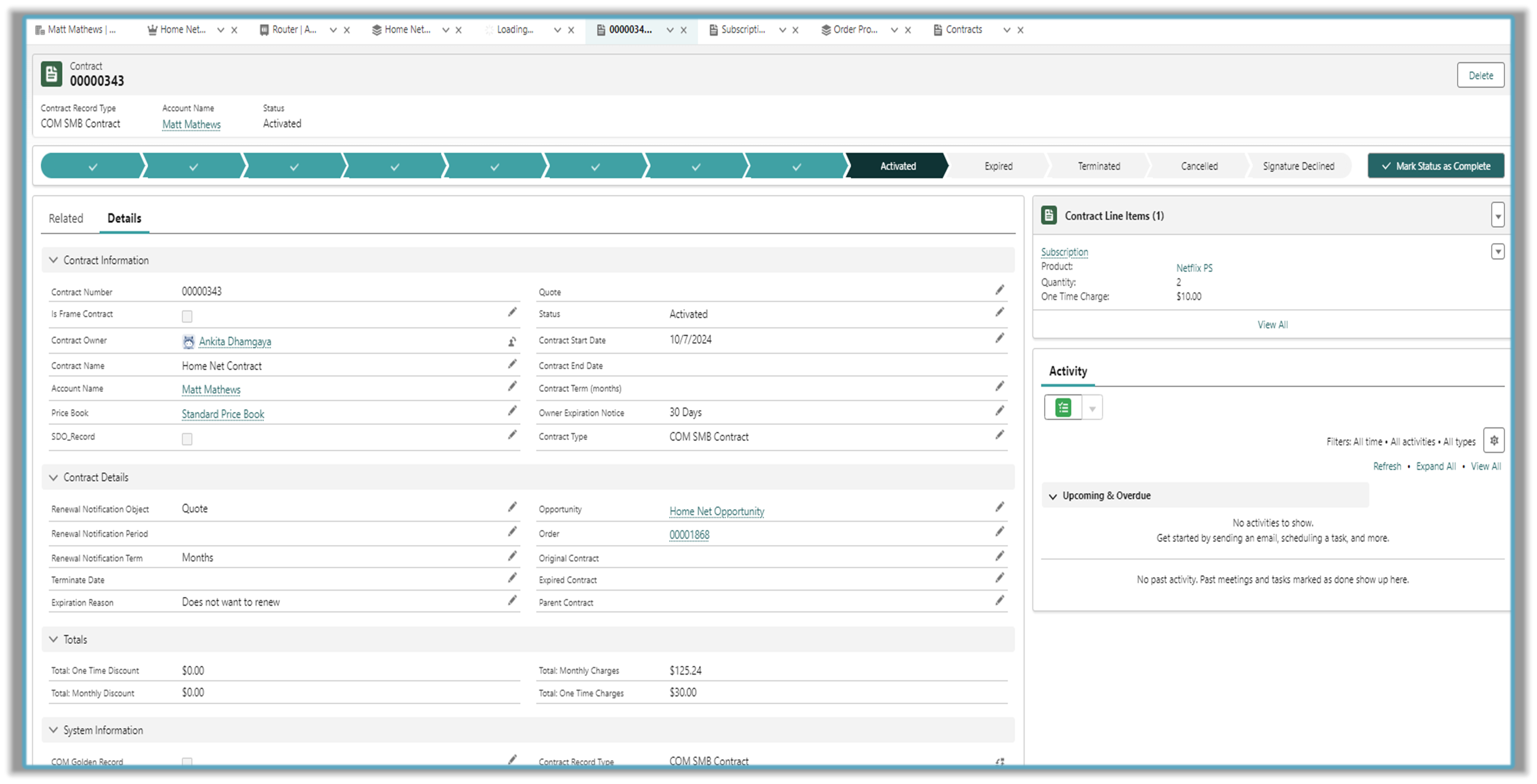The width and height of the screenshot is (1537, 784).
Task: Edit the Contract Name pencil icon
Action: tap(512, 364)
